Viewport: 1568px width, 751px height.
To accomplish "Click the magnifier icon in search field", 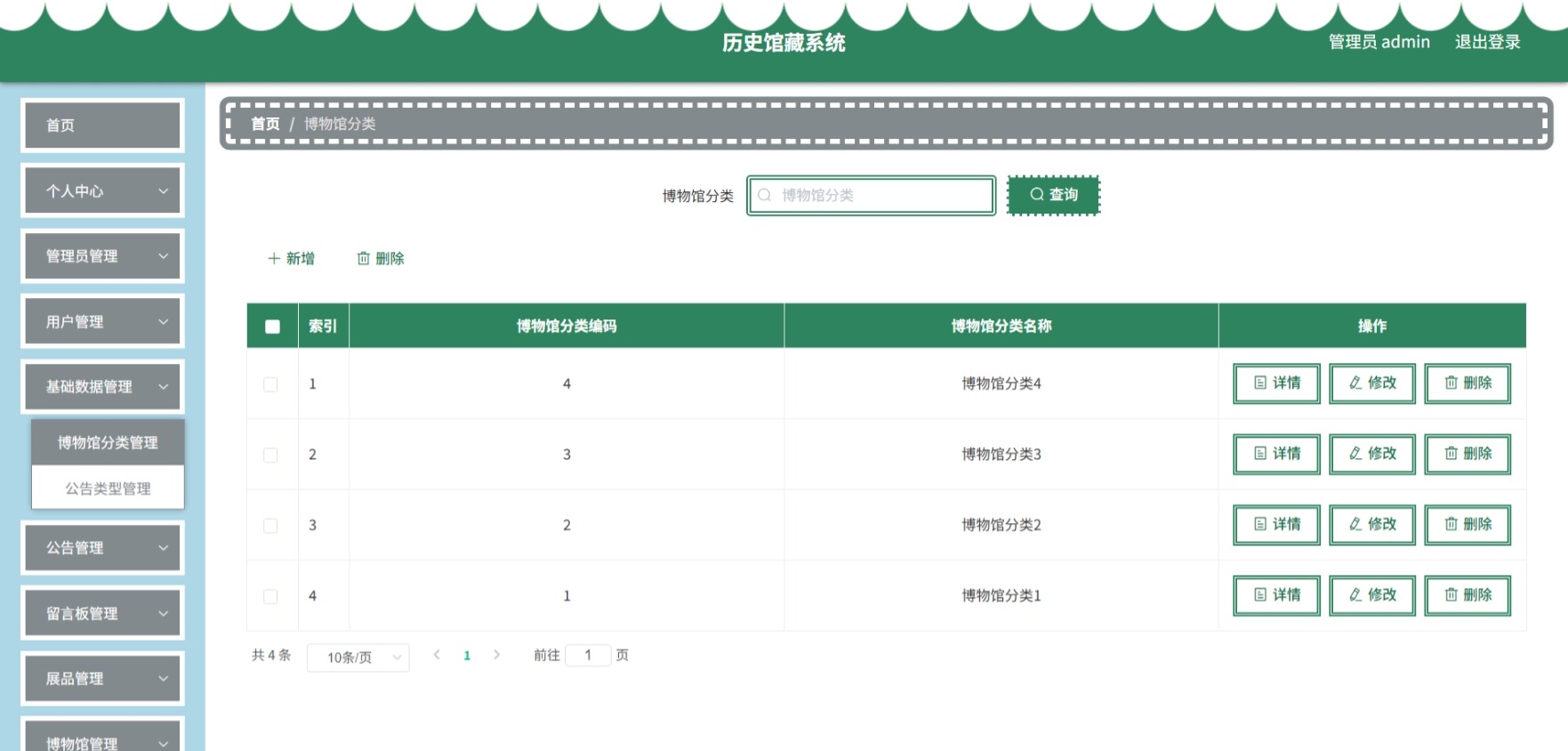I will (764, 195).
